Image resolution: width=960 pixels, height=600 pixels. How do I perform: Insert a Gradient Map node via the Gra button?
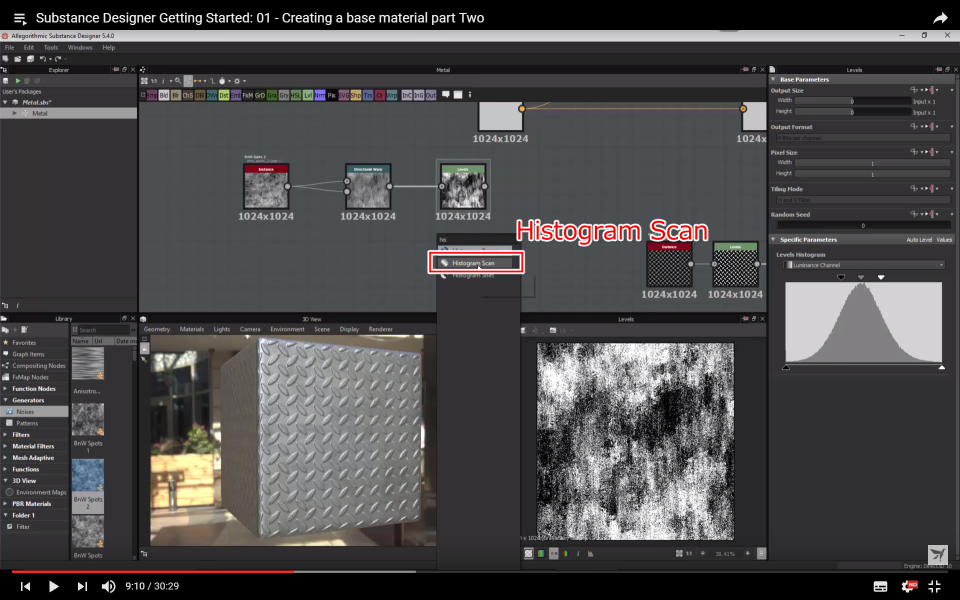coord(272,96)
